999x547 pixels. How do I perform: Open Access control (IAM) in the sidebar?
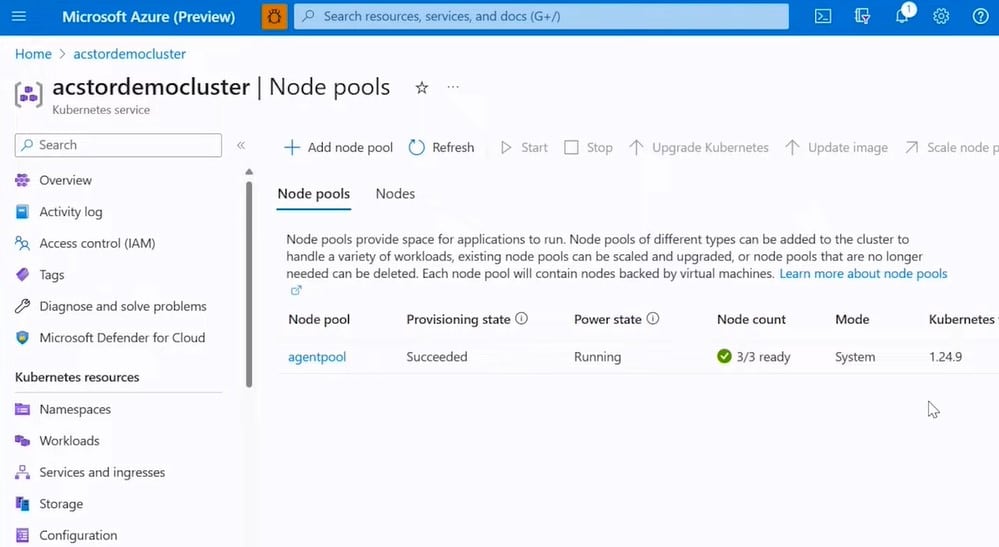(x=97, y=243)
